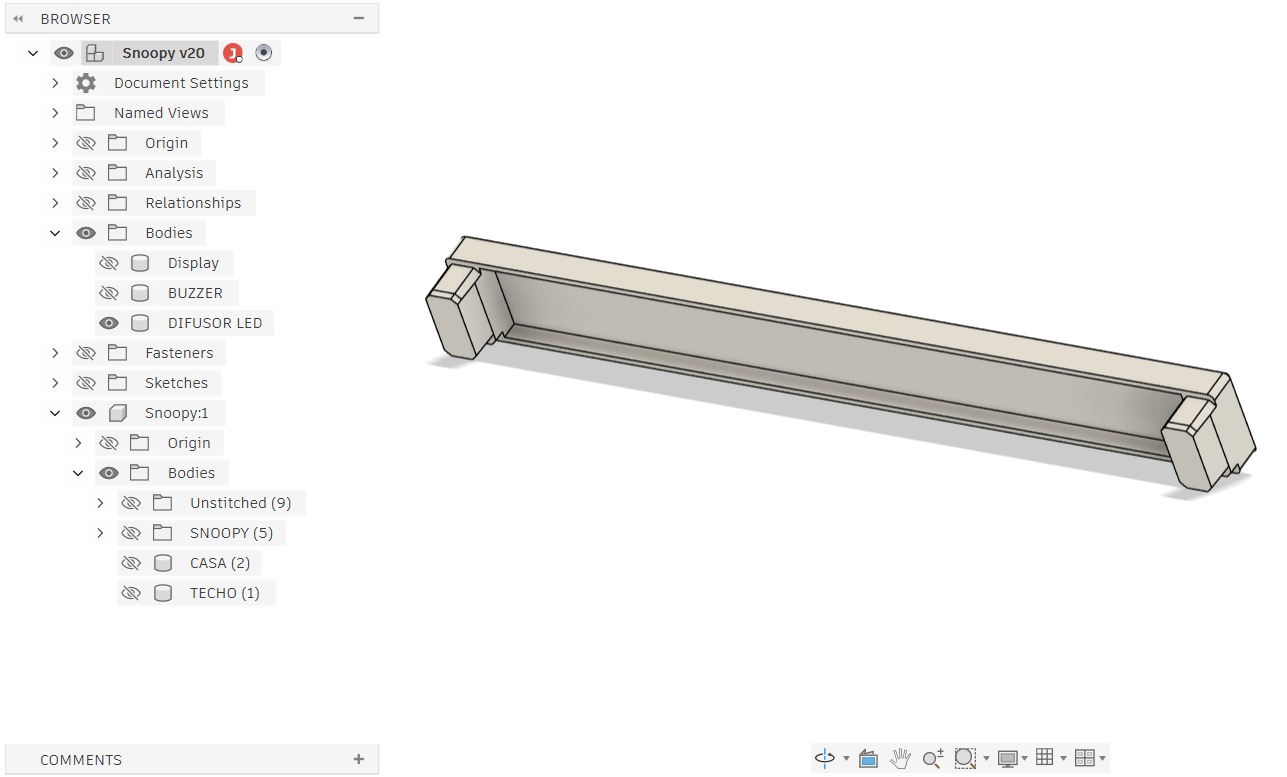Open the Zoom Window dropdown arrow
The width and height of the screenshot is (1287, 777).
(986, 759)
